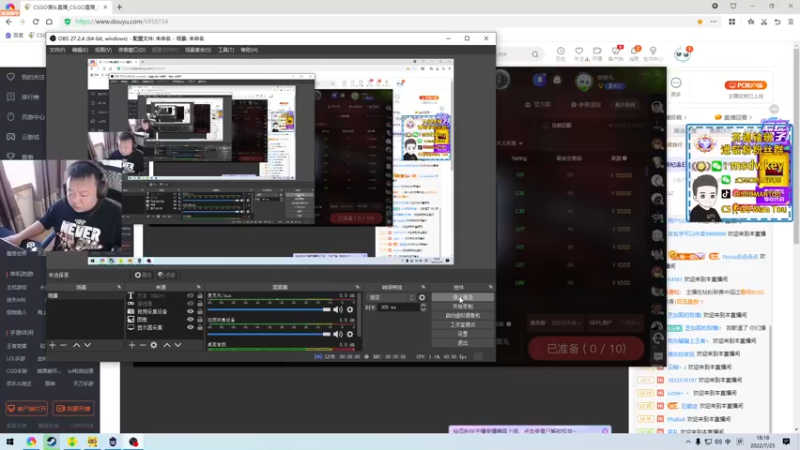
Task: Move scene down in OBS scenes panel
Action: [88, 345]
